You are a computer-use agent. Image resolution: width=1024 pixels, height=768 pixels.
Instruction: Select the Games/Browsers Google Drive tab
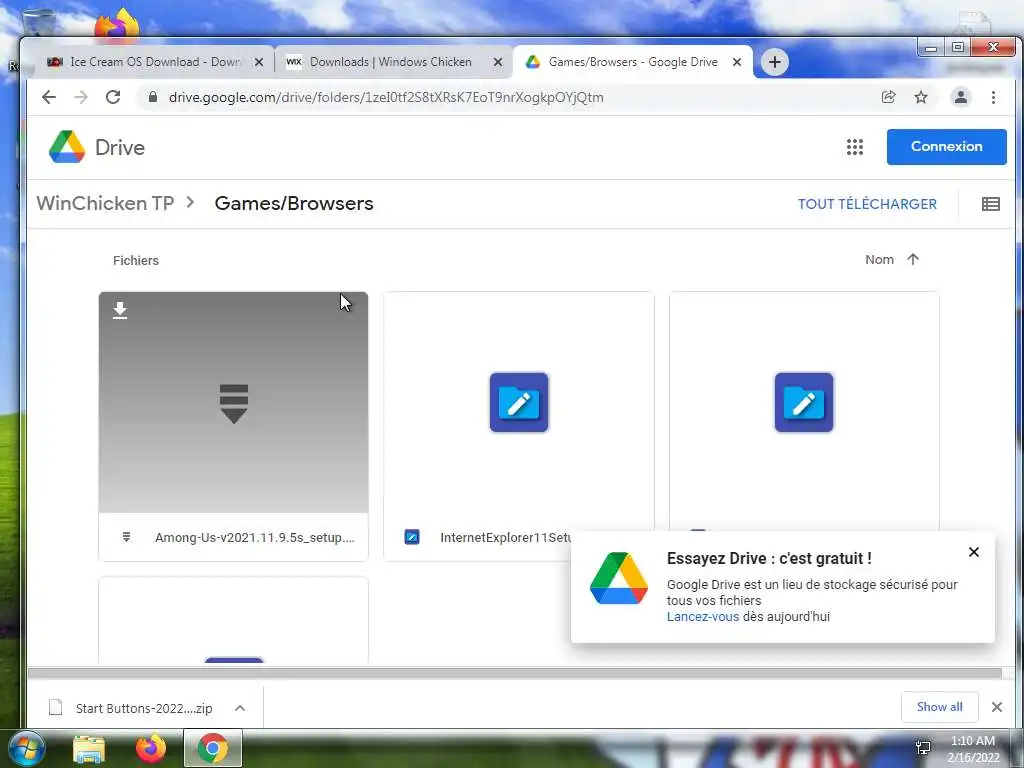click(x=632, y=62)
